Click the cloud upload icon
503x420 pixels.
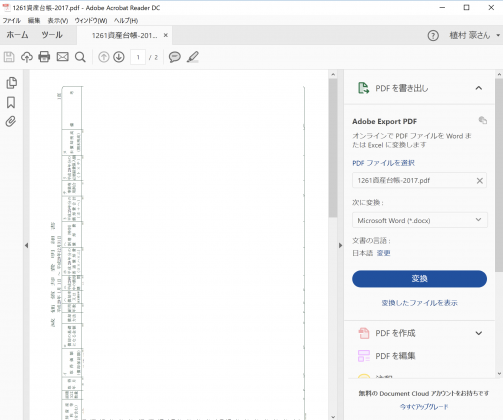(x=27, y=57)
